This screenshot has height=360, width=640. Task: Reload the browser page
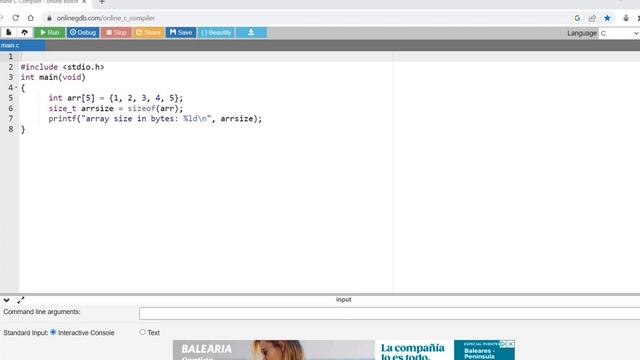point(16,18)
